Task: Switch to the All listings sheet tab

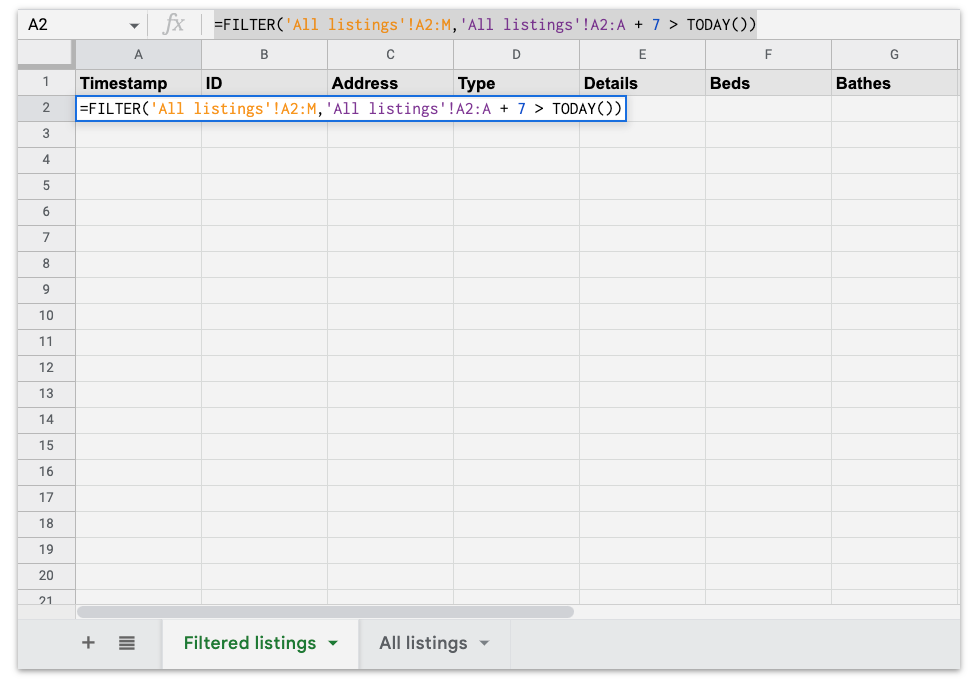Action: click(423, 643)
